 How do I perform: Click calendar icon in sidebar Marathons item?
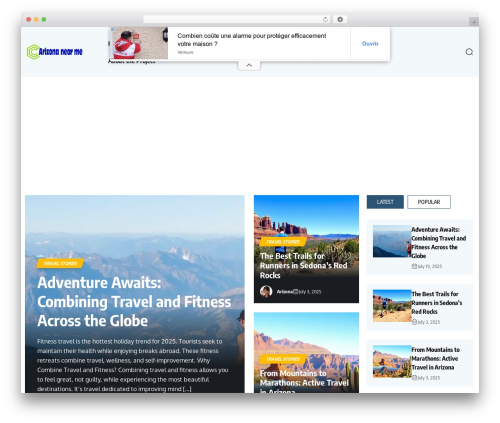pos(414,378)
